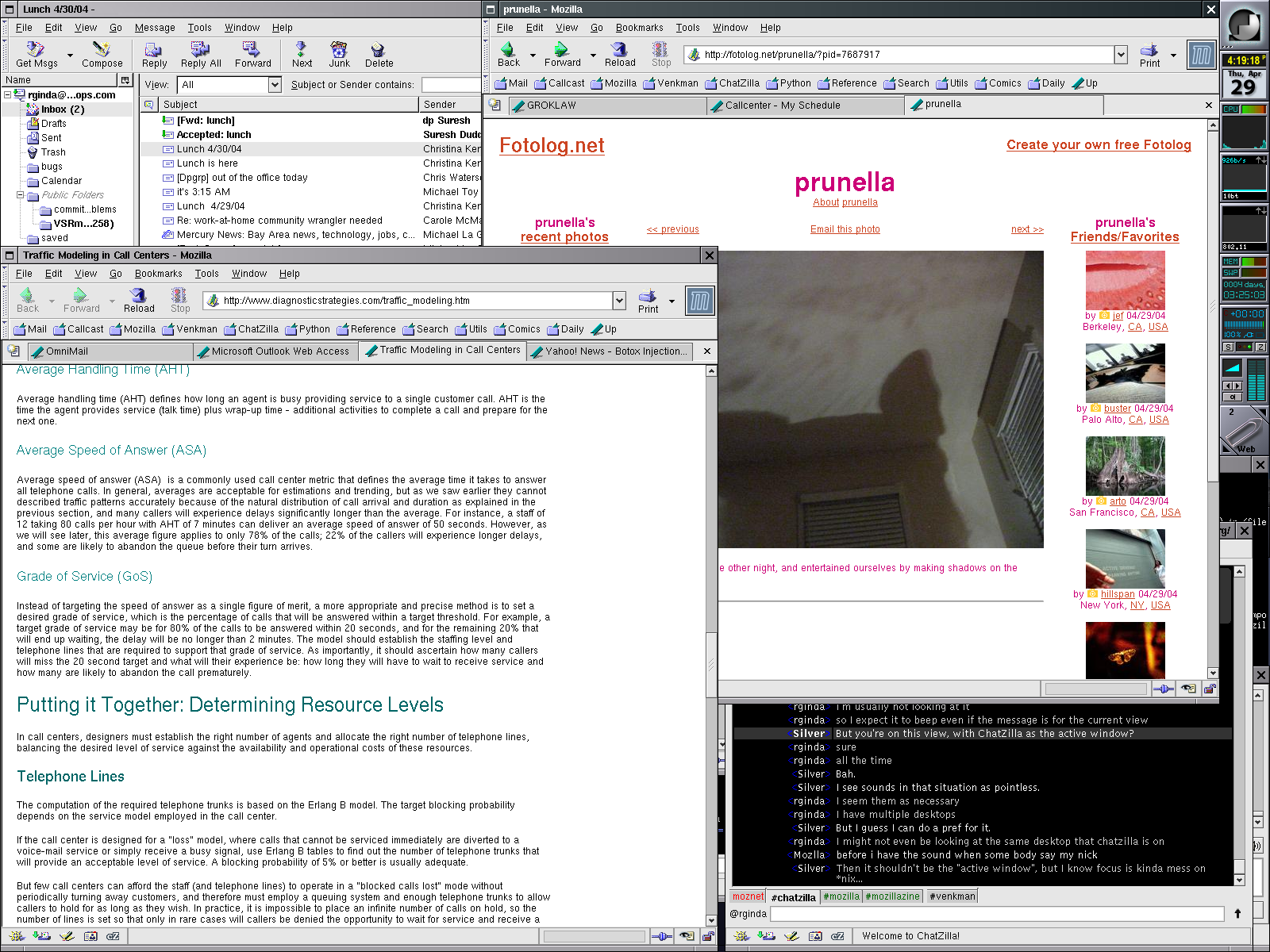The height and width of the screenshot is (952, 1270).
Task: Click the dock mixer level bars
Action: point(1256,381)
